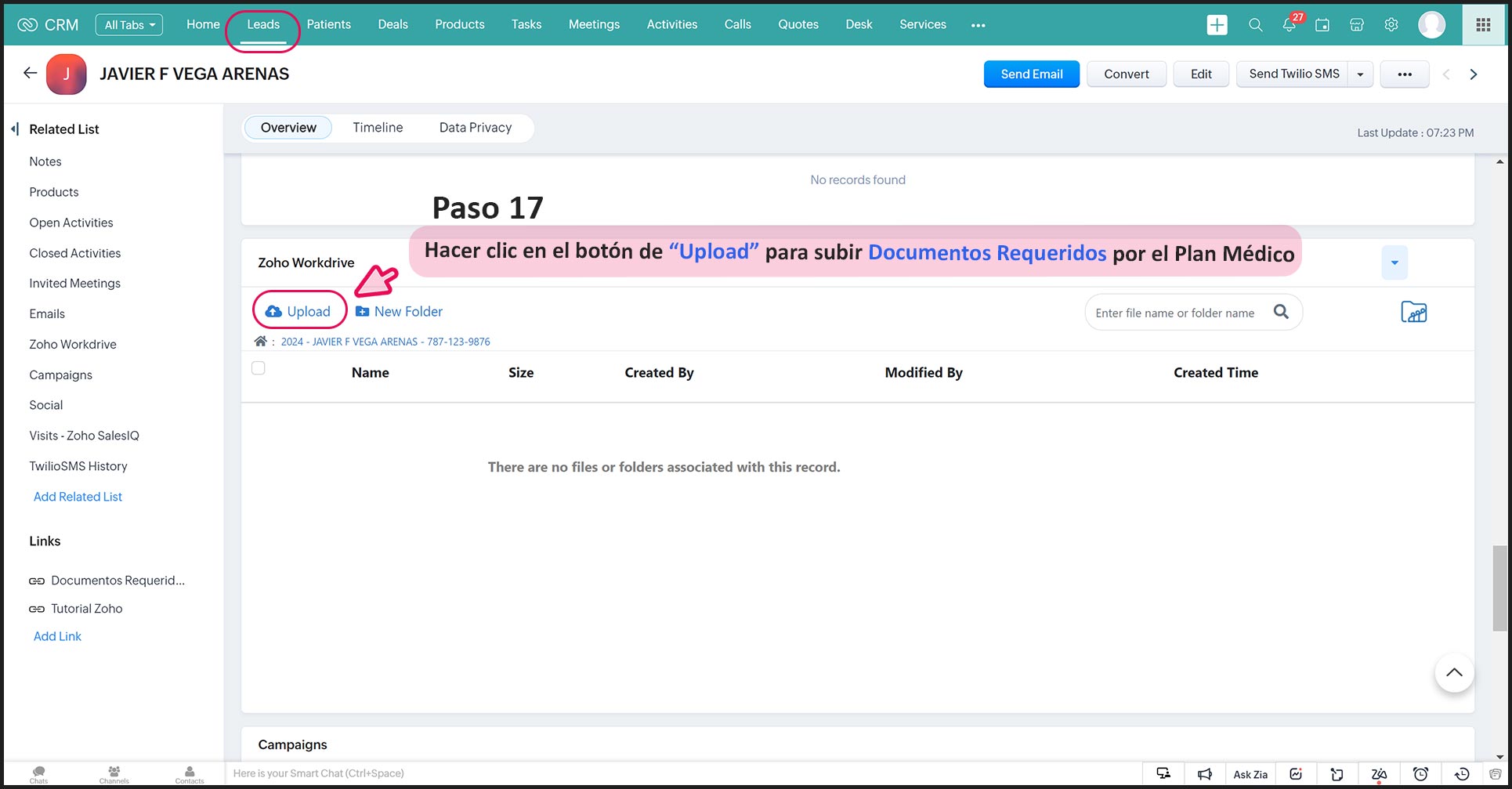The image size is (1512, 789).
Task: Open the apps grid launcher icon
Action: (1483, 25)
